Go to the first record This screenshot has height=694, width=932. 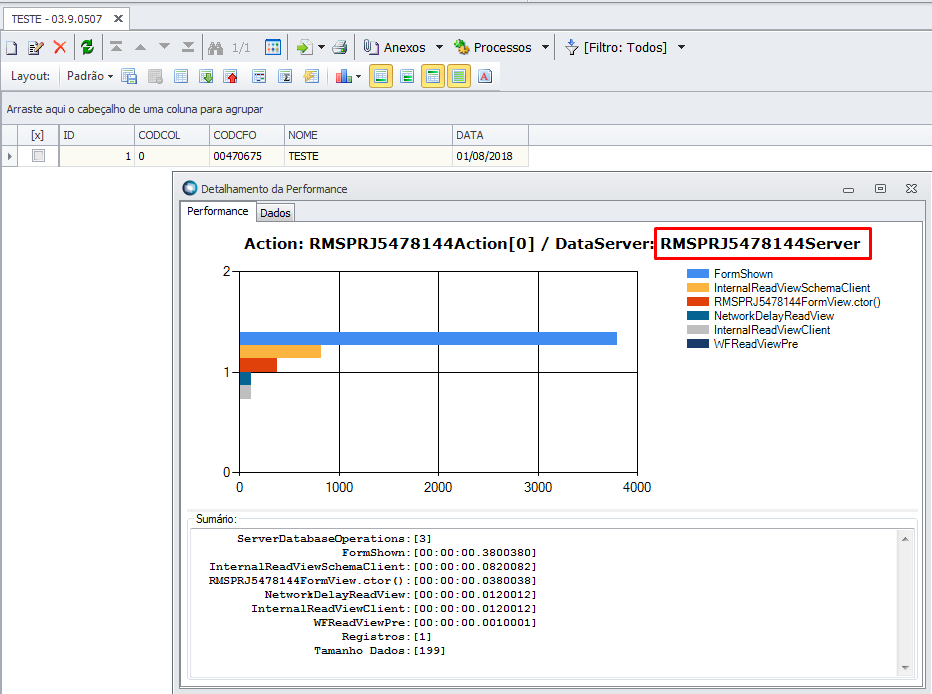pos(116,47)
